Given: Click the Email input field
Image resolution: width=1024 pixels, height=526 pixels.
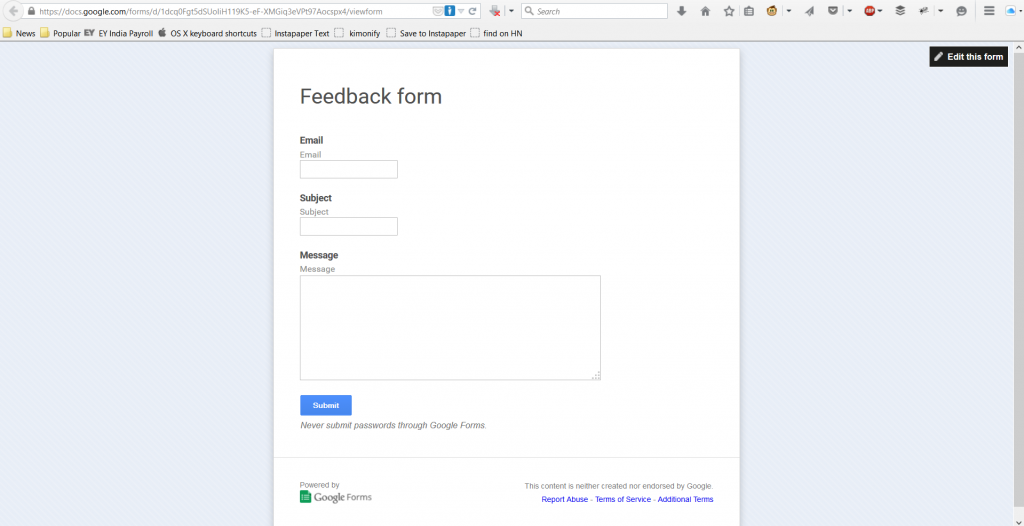Looking at the screenshot, I should tap(349, 169).
